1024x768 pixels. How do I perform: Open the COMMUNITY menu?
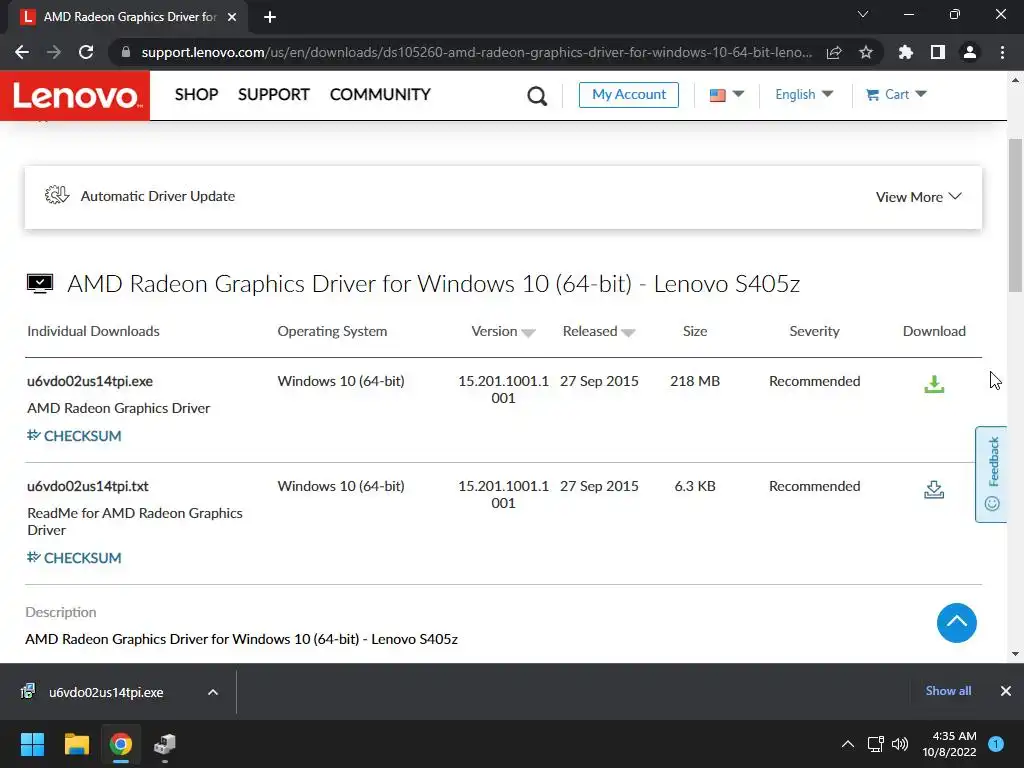tap(380, 95)
